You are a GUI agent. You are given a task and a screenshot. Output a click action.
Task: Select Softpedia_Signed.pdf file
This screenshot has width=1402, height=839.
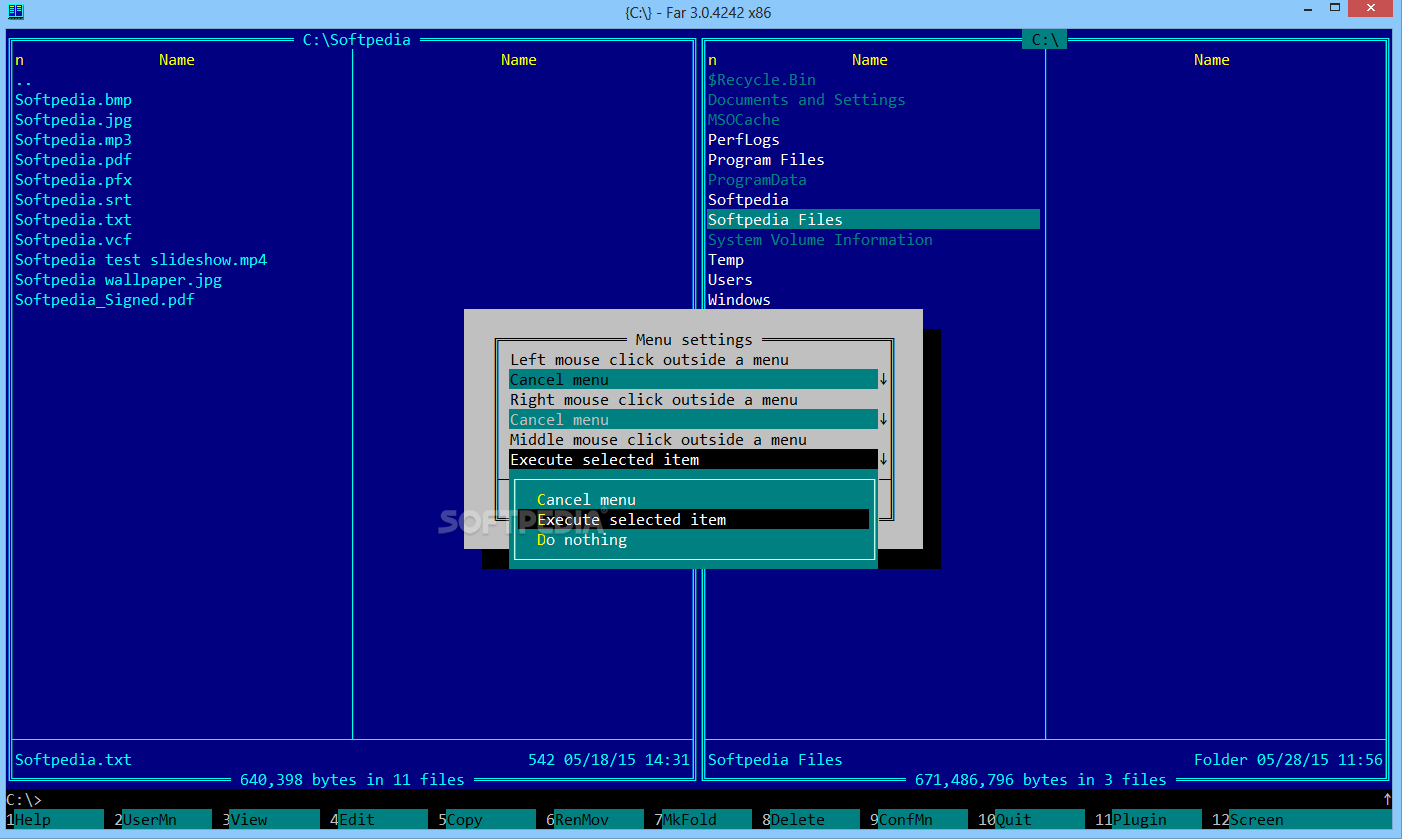click(x=105, y=300)
